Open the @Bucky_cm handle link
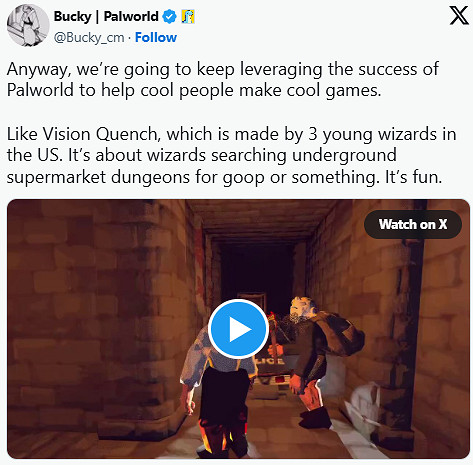Screen dimensions: 473x465 coord(89,38)
